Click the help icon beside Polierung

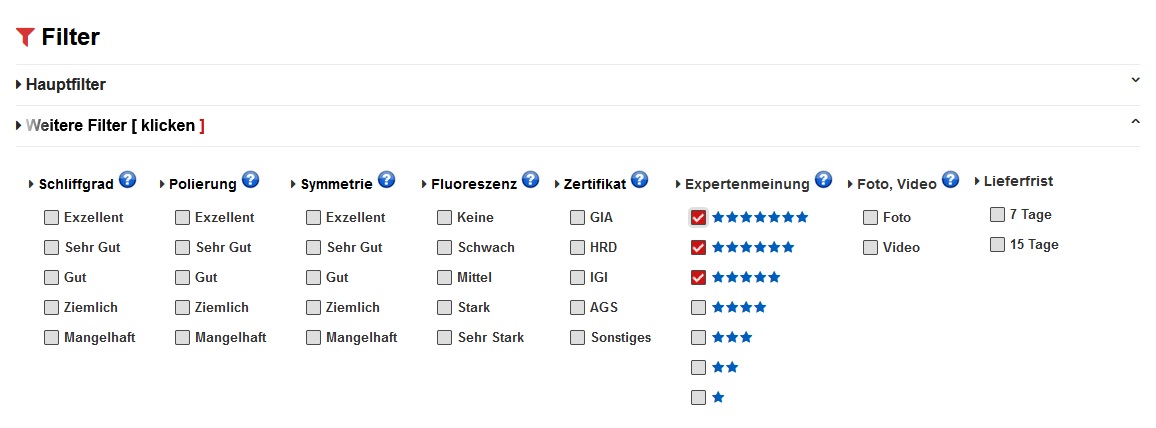coord(250,180)
